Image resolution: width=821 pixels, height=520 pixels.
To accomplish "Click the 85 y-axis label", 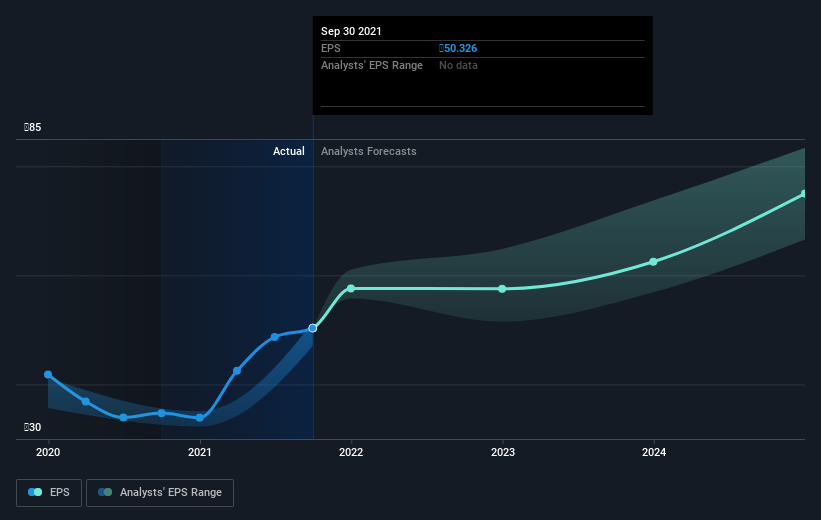I will click(32, 127).
